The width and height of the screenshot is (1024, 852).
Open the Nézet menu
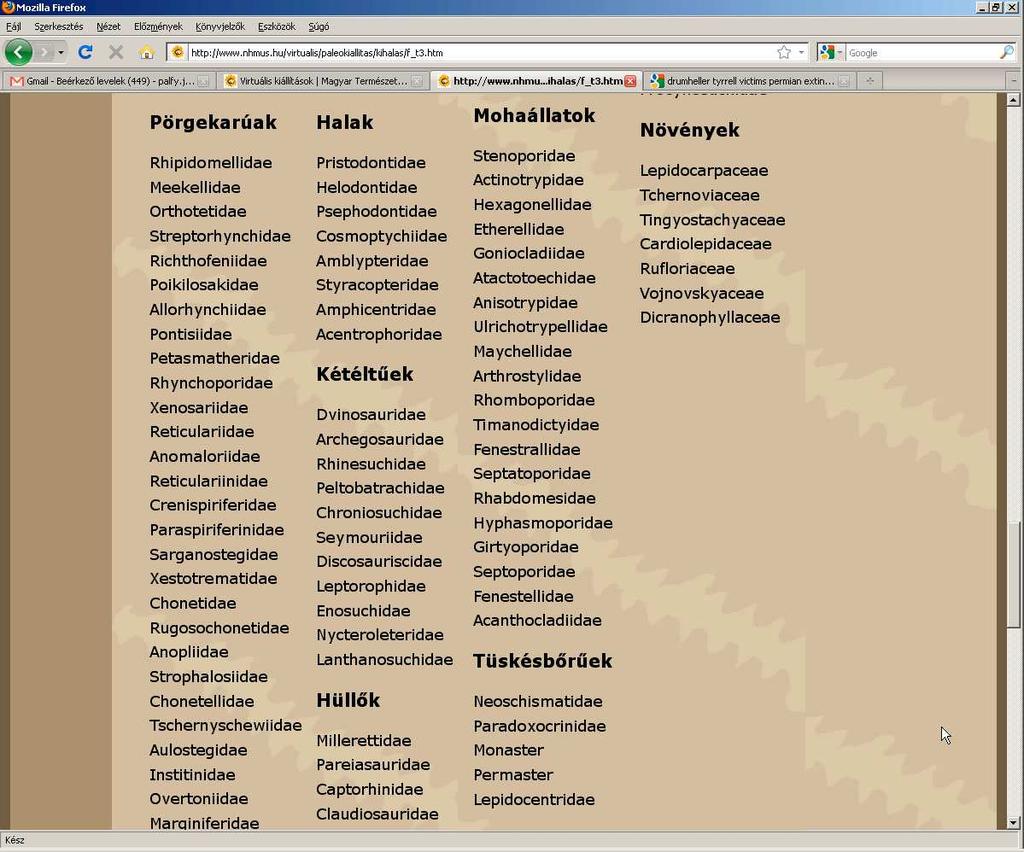(x=108, y=27)
